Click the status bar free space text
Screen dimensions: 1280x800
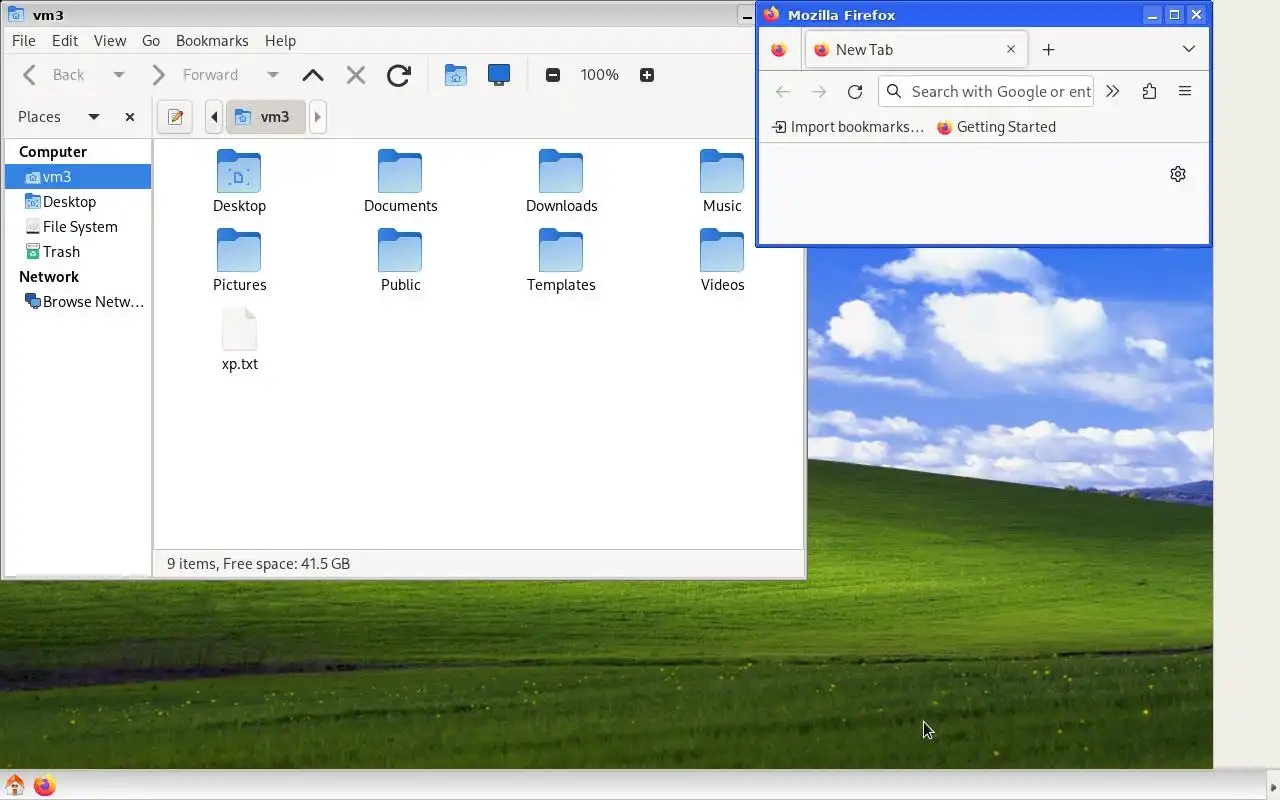coord(258,564)
